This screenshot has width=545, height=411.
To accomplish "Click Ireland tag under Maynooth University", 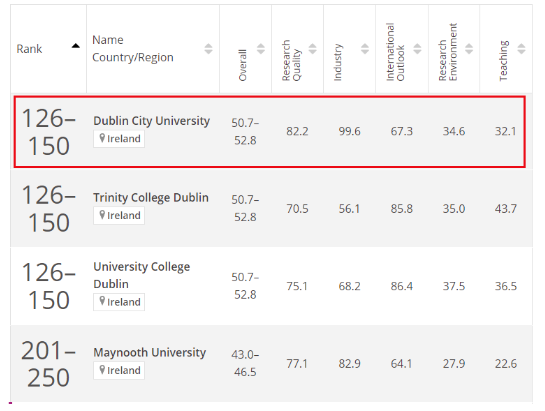I will pos(119,370).
